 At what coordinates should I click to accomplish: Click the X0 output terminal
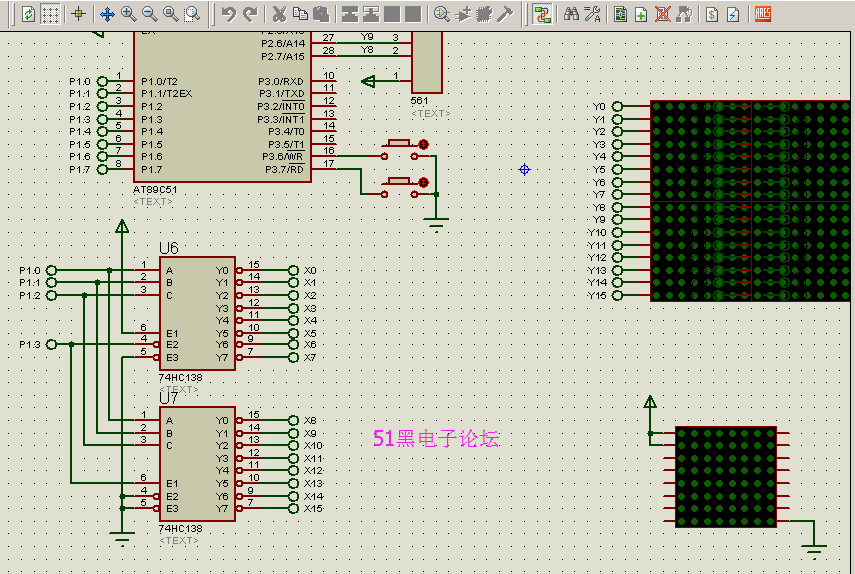[293, 270]
